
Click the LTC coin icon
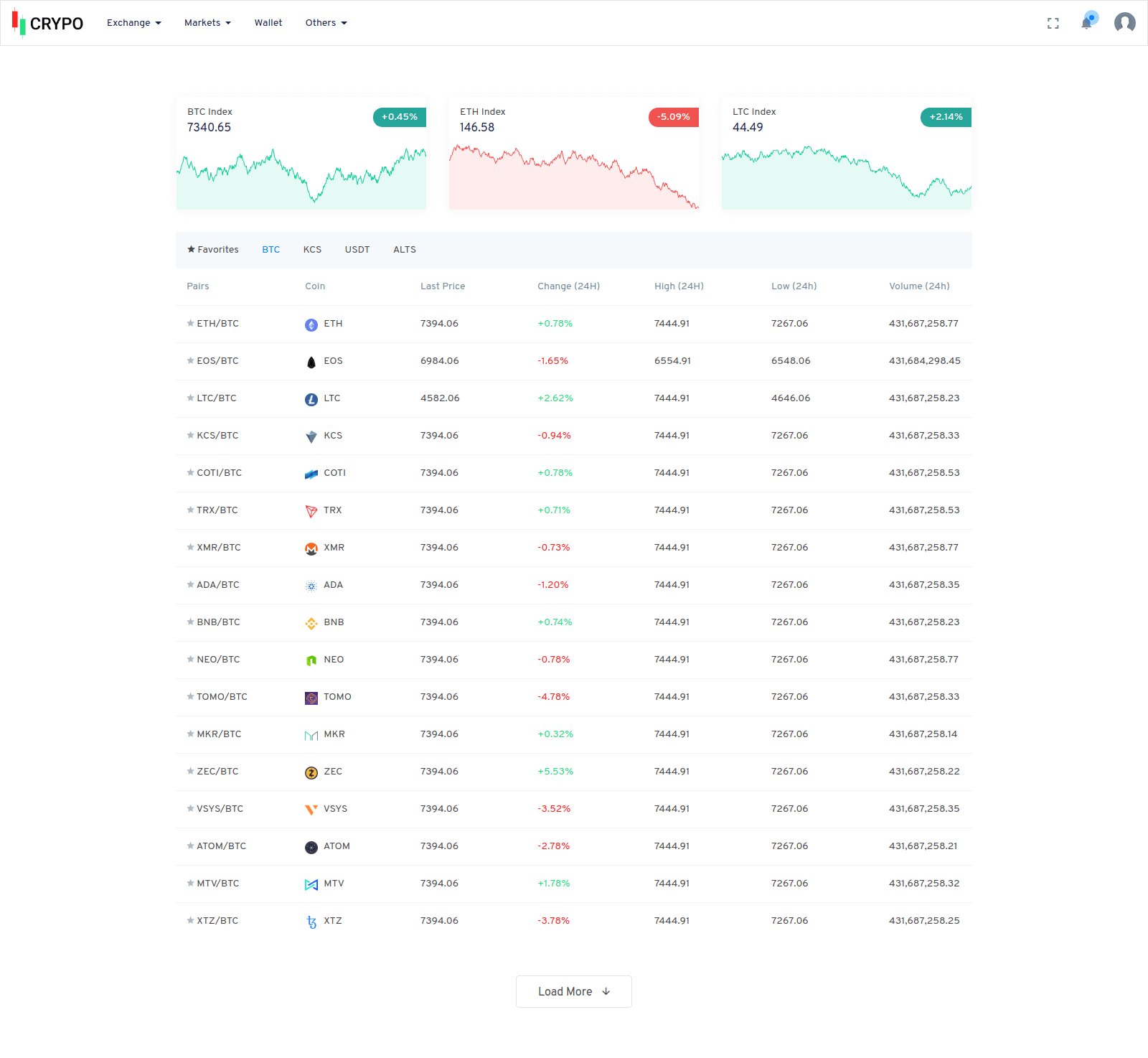coord(311,399)
